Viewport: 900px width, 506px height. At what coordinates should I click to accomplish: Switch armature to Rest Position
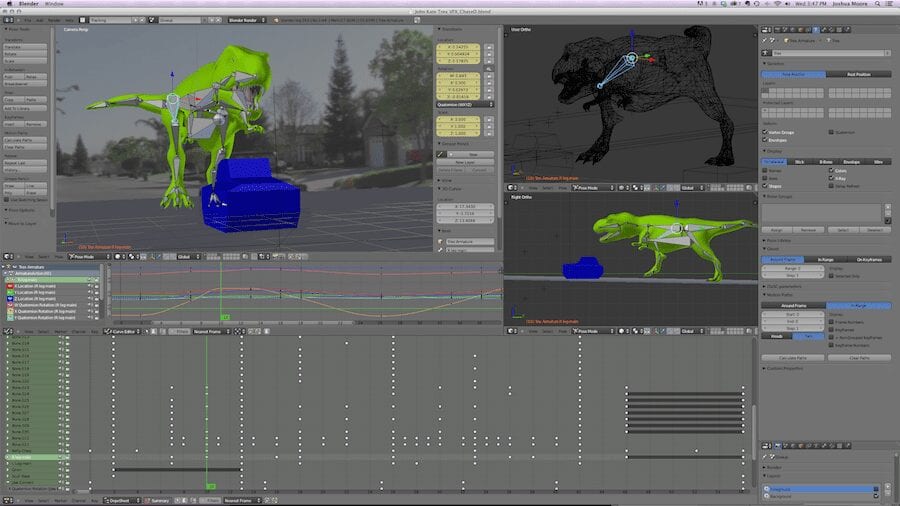(859, 74)
